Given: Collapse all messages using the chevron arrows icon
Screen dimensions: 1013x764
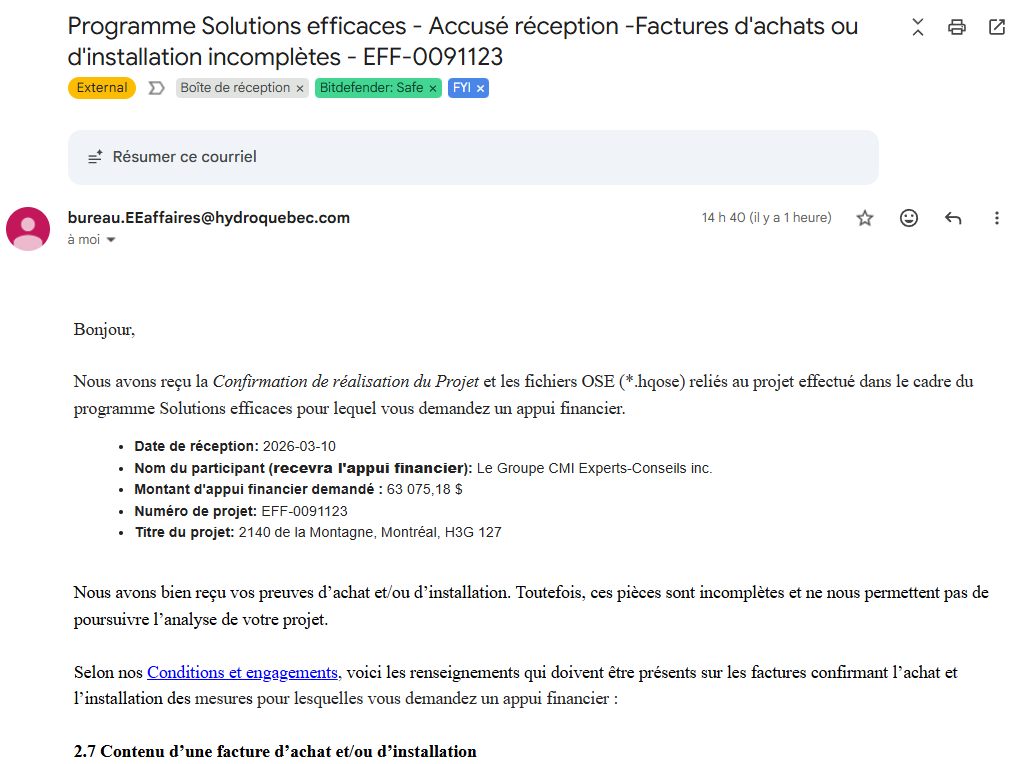Looking at the screenshot, I should [918, 27].
